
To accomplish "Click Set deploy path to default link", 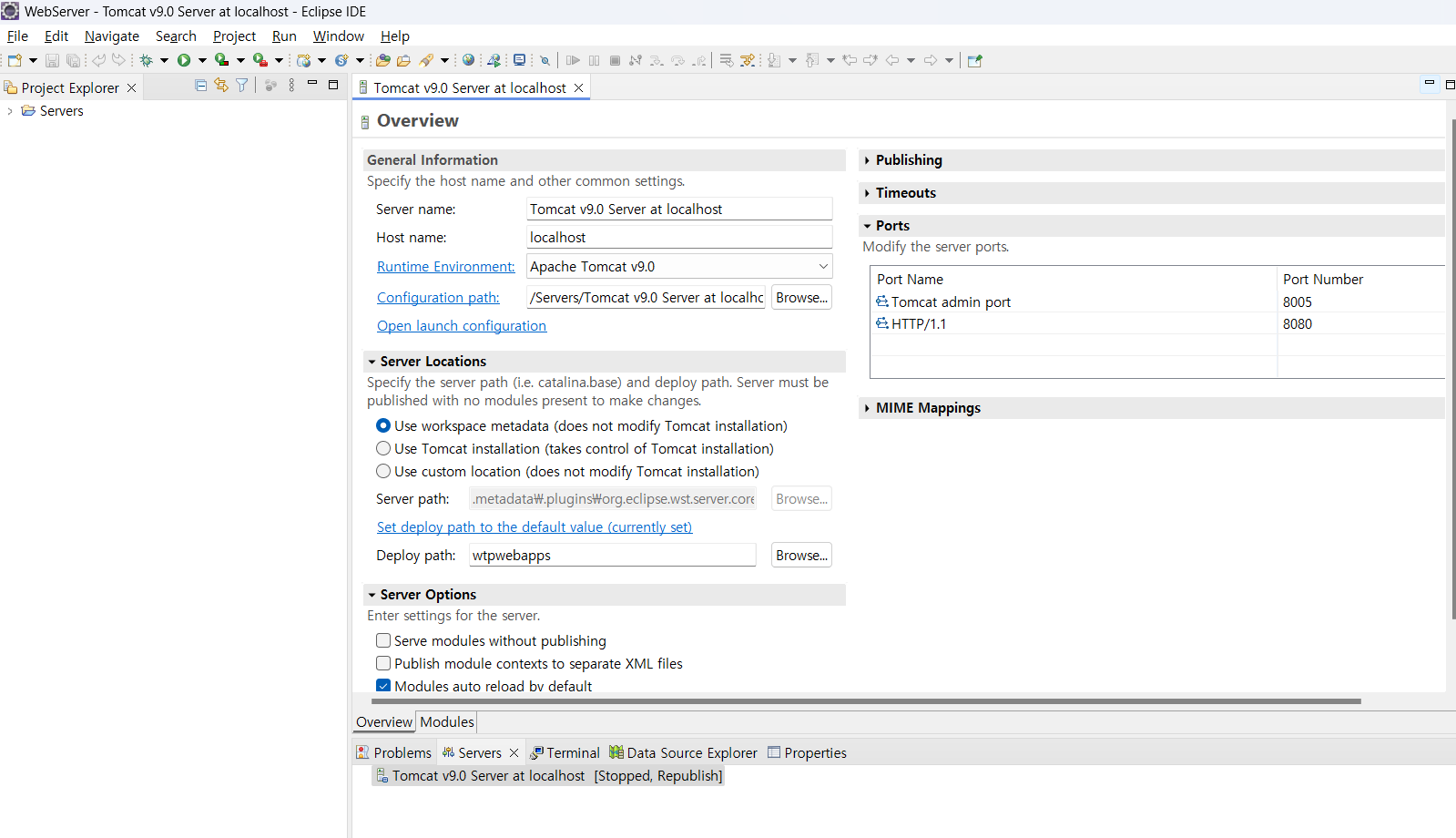I will (535, 527).
